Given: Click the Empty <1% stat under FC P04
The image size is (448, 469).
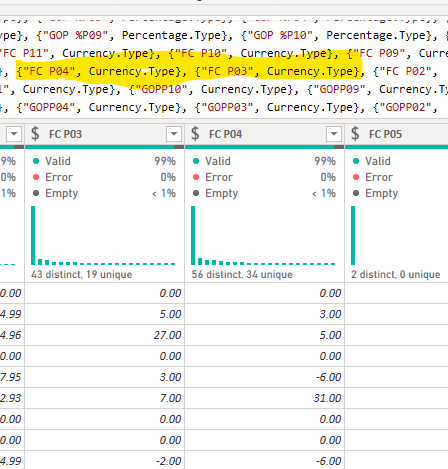Looking at the screenshot, I should (264, 193).
